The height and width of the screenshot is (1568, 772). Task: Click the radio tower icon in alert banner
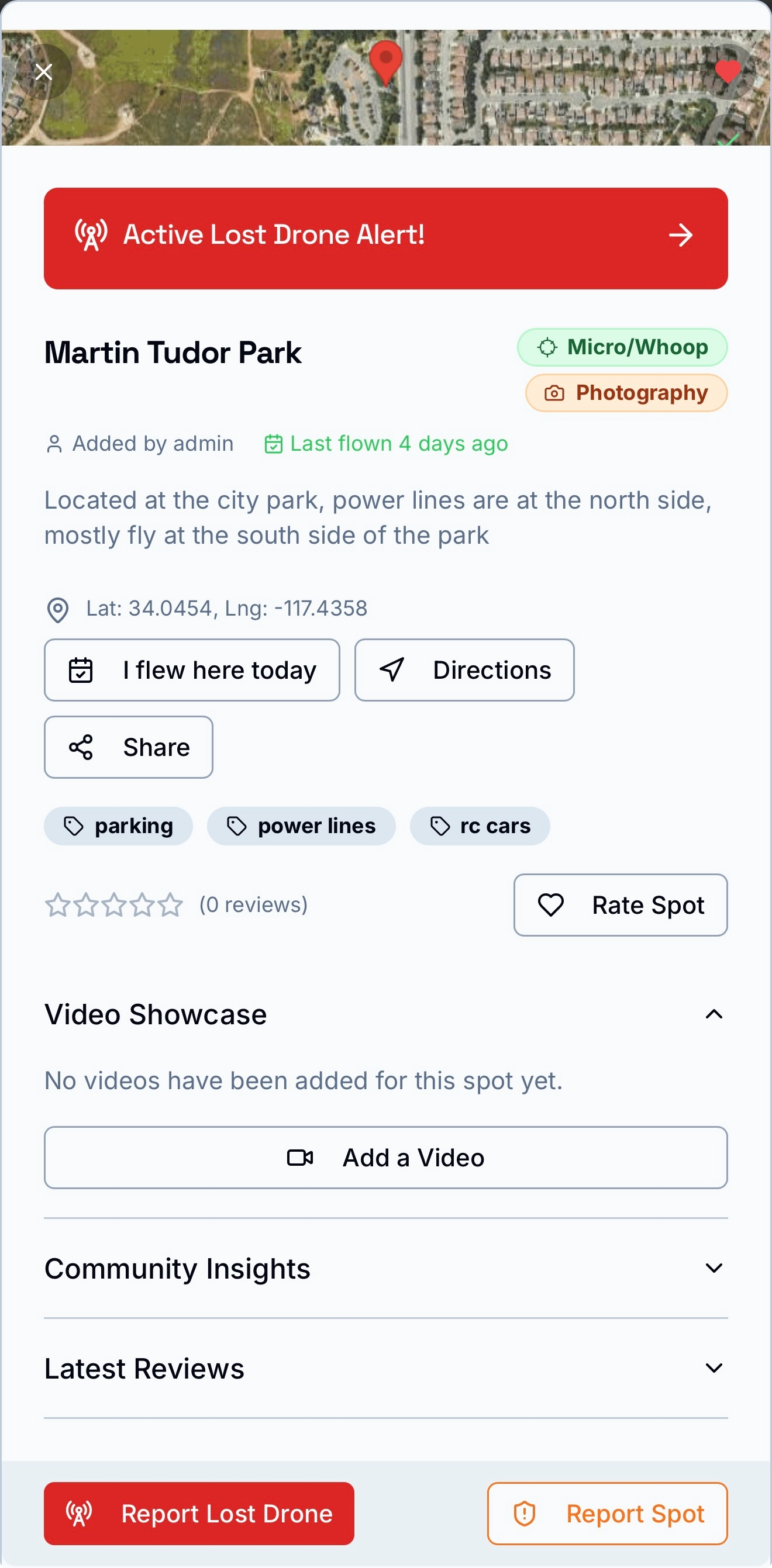point(90,236)
